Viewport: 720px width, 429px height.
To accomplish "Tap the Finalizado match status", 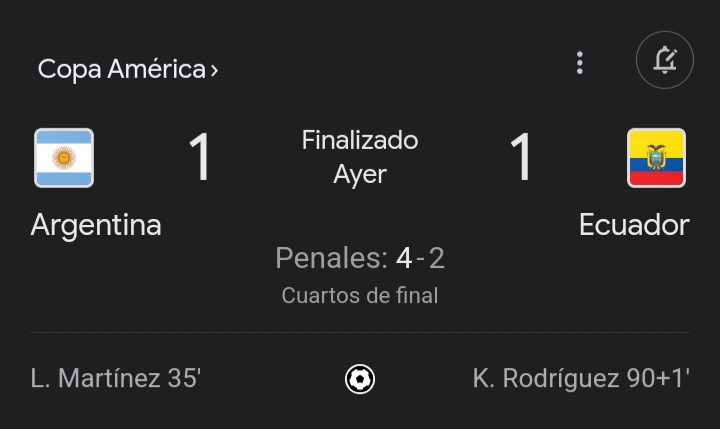I will [x=360, y=141].
